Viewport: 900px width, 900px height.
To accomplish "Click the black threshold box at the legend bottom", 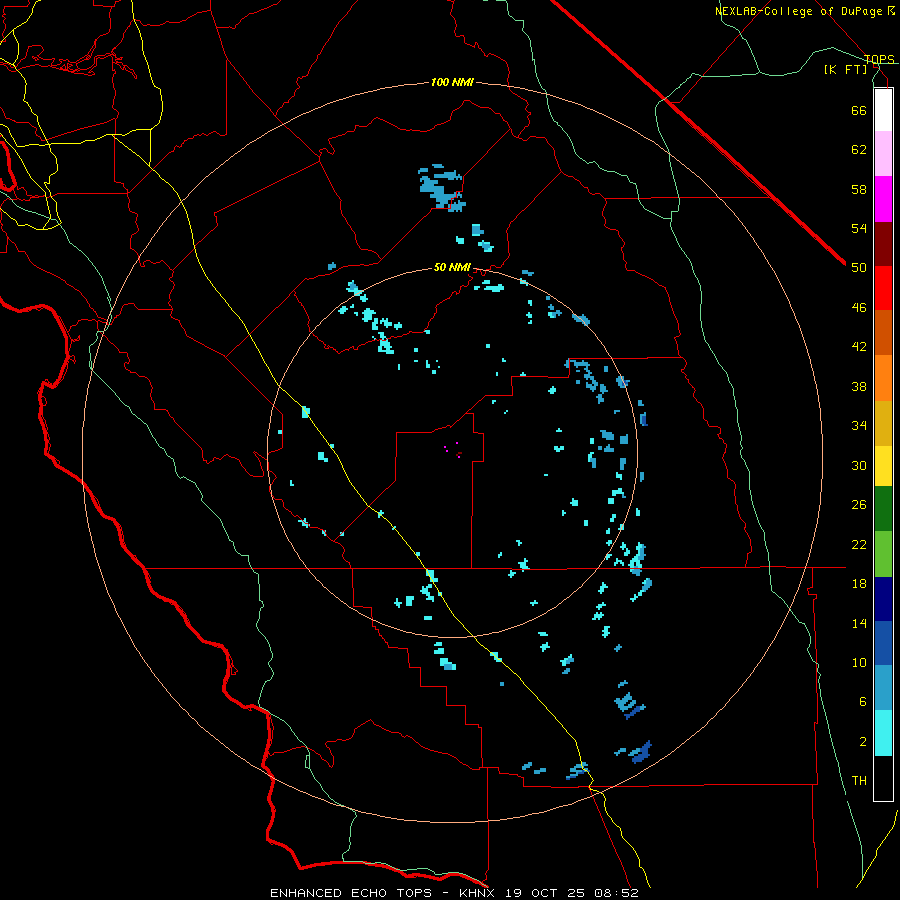I will coord(883,778).
